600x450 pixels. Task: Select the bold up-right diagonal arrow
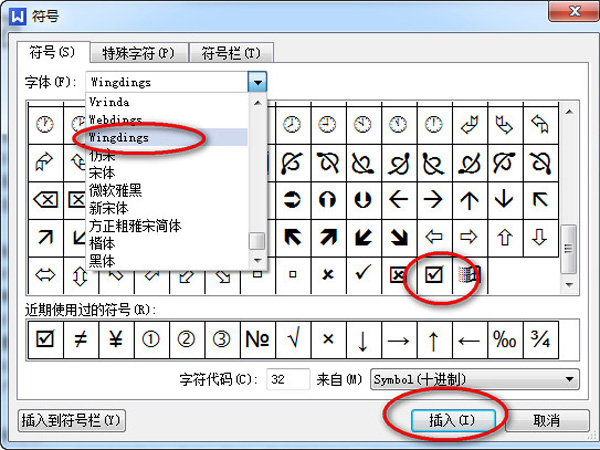point(327,237)
